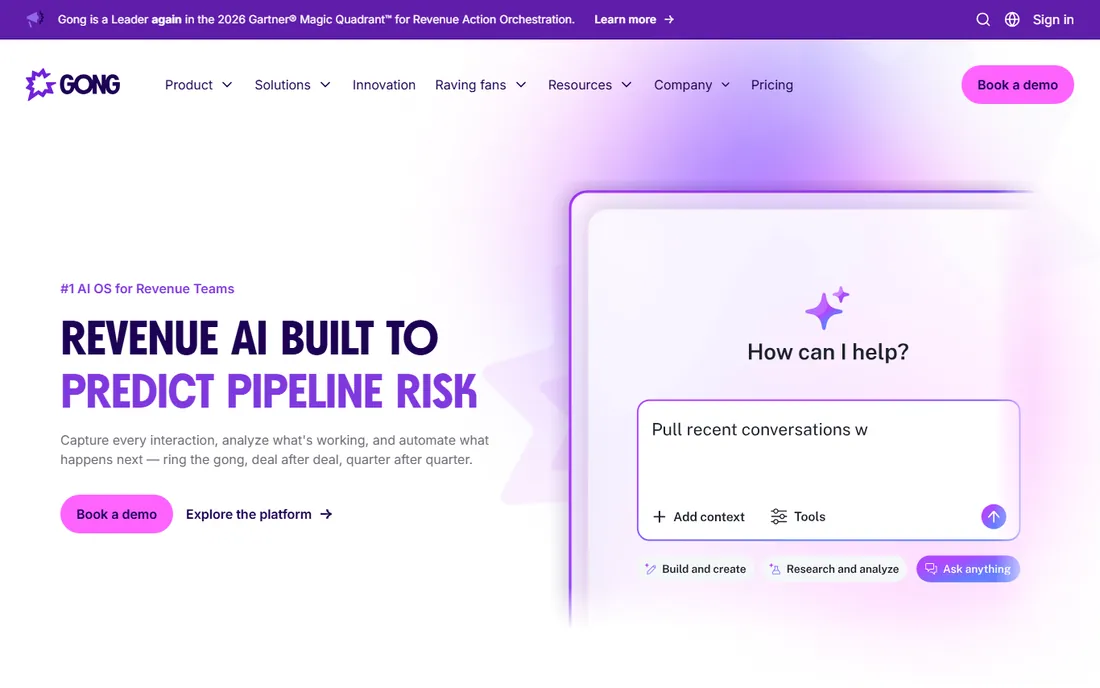1100x688 pixels.
Task: Click the flask icon on Research and analyze
Action: coord(774,569)
